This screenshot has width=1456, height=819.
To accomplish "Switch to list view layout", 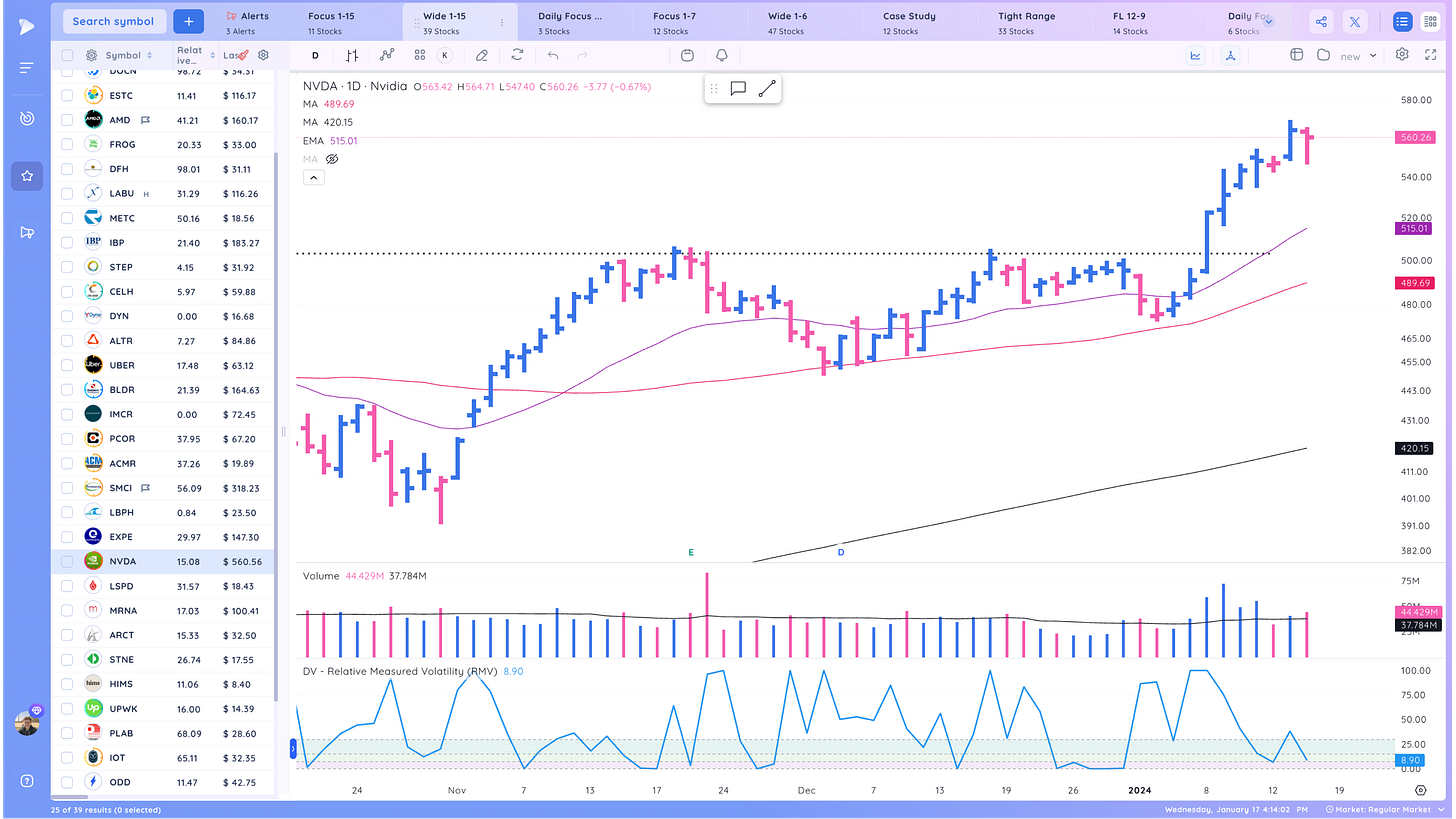I will click(1402, 21).
